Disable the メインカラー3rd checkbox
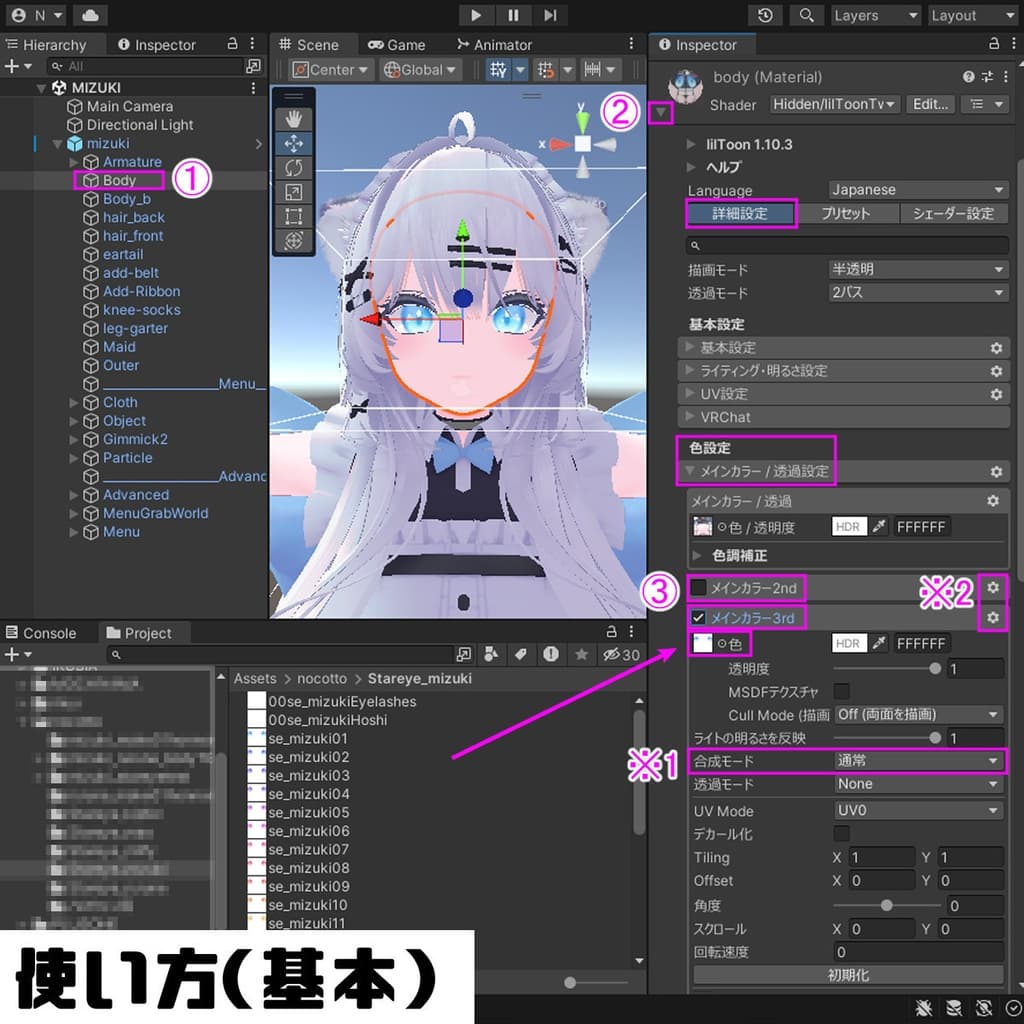The image size is (1024, 1024). 697,617
